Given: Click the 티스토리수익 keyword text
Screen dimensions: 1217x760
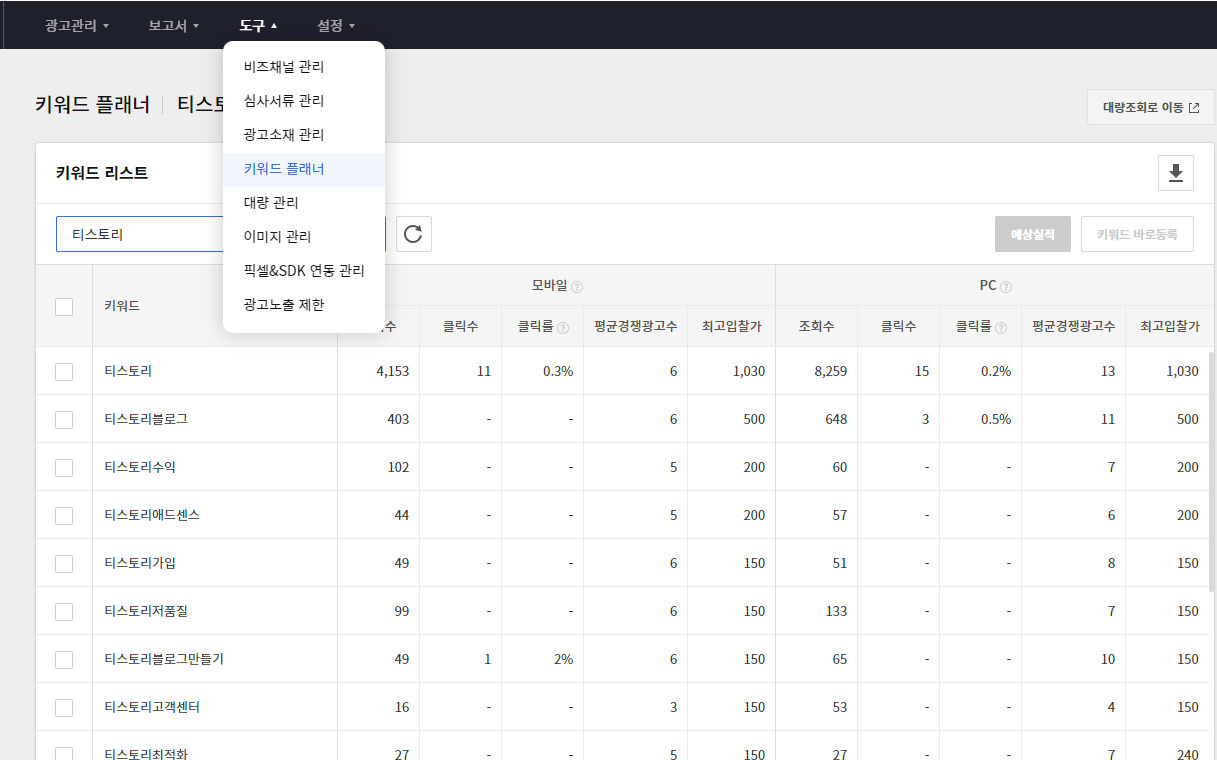Looking at the screenshot, I should 140,467.
